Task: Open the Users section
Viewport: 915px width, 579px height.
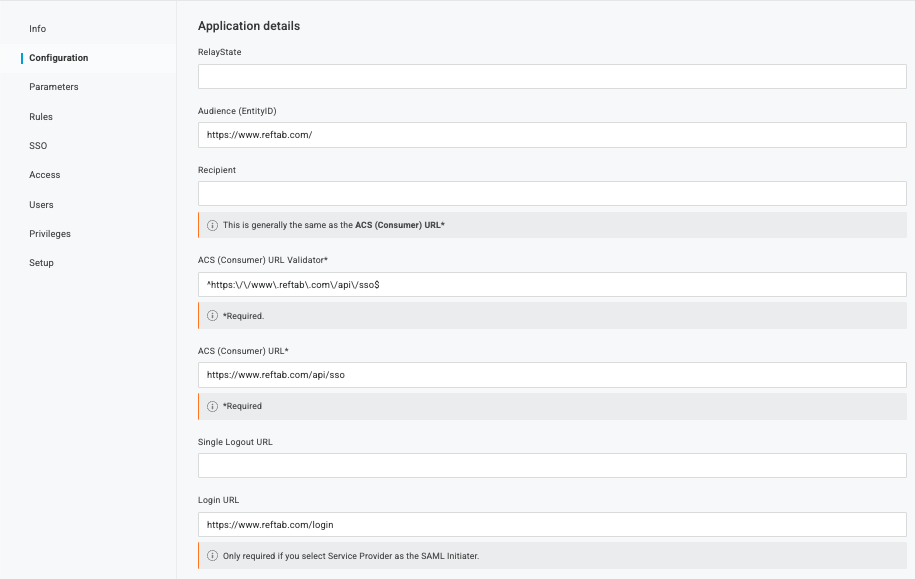Action: point(41,204)
